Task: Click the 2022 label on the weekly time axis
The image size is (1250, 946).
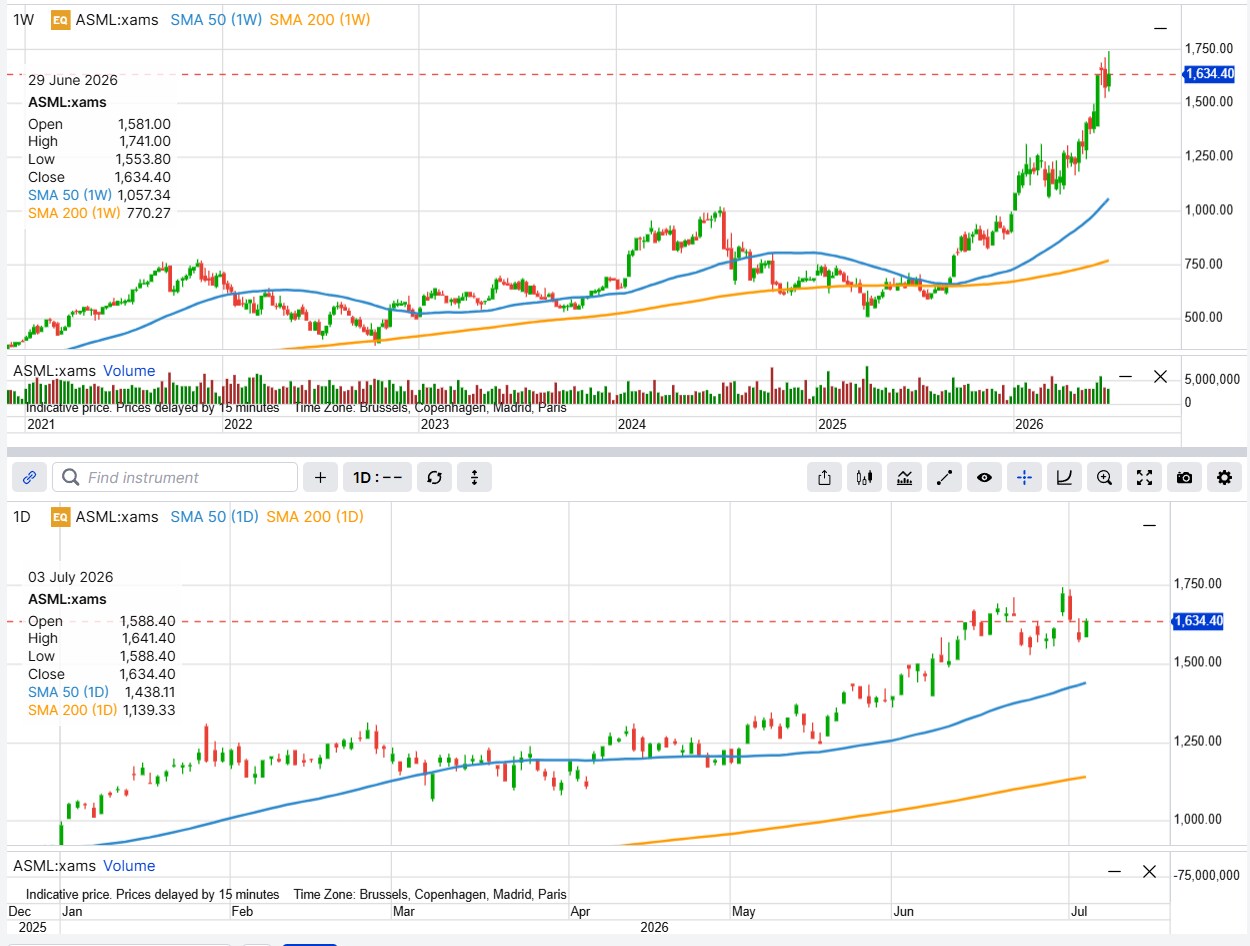Action: pos(238,424)
